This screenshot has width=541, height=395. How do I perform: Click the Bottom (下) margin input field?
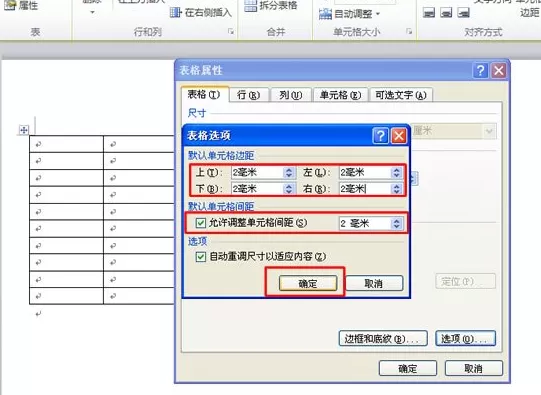click(257, 188)
